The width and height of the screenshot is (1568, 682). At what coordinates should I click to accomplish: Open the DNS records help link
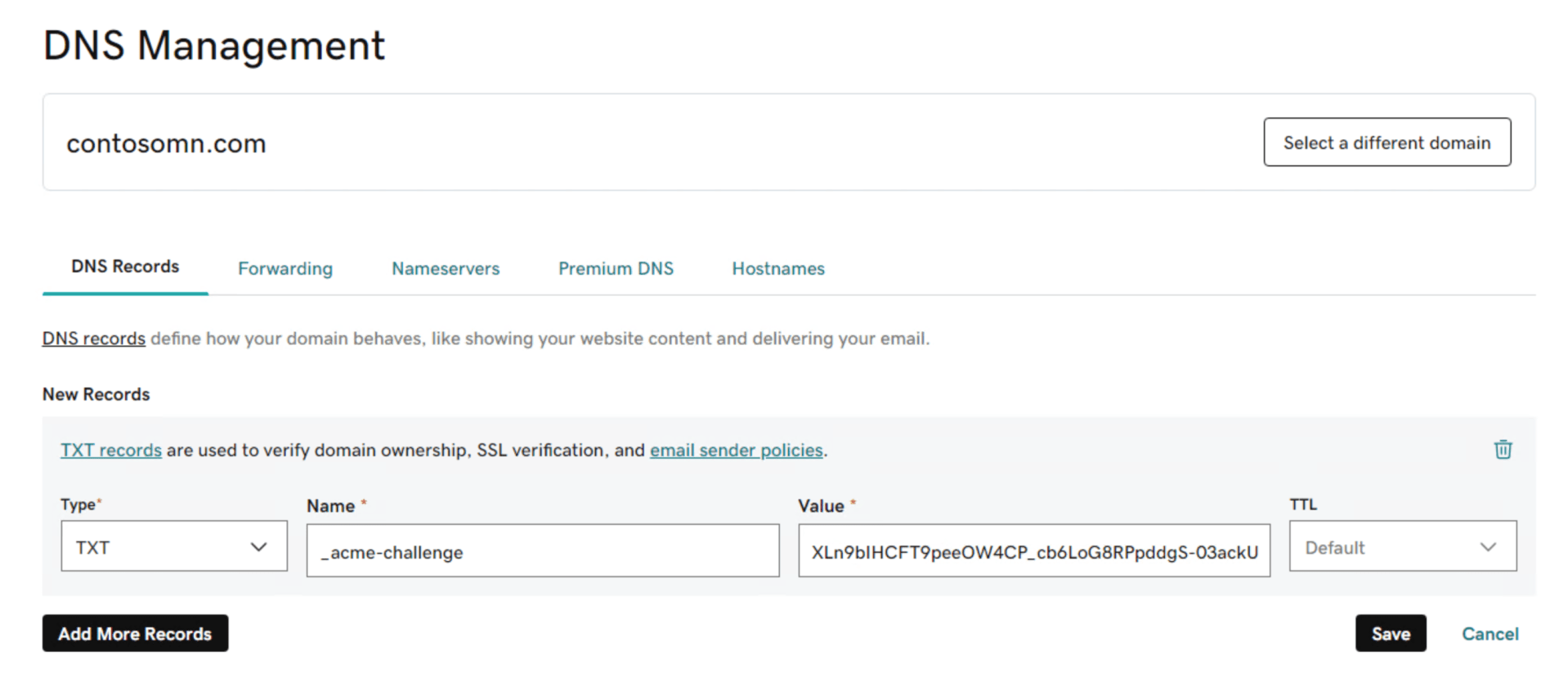94,339
